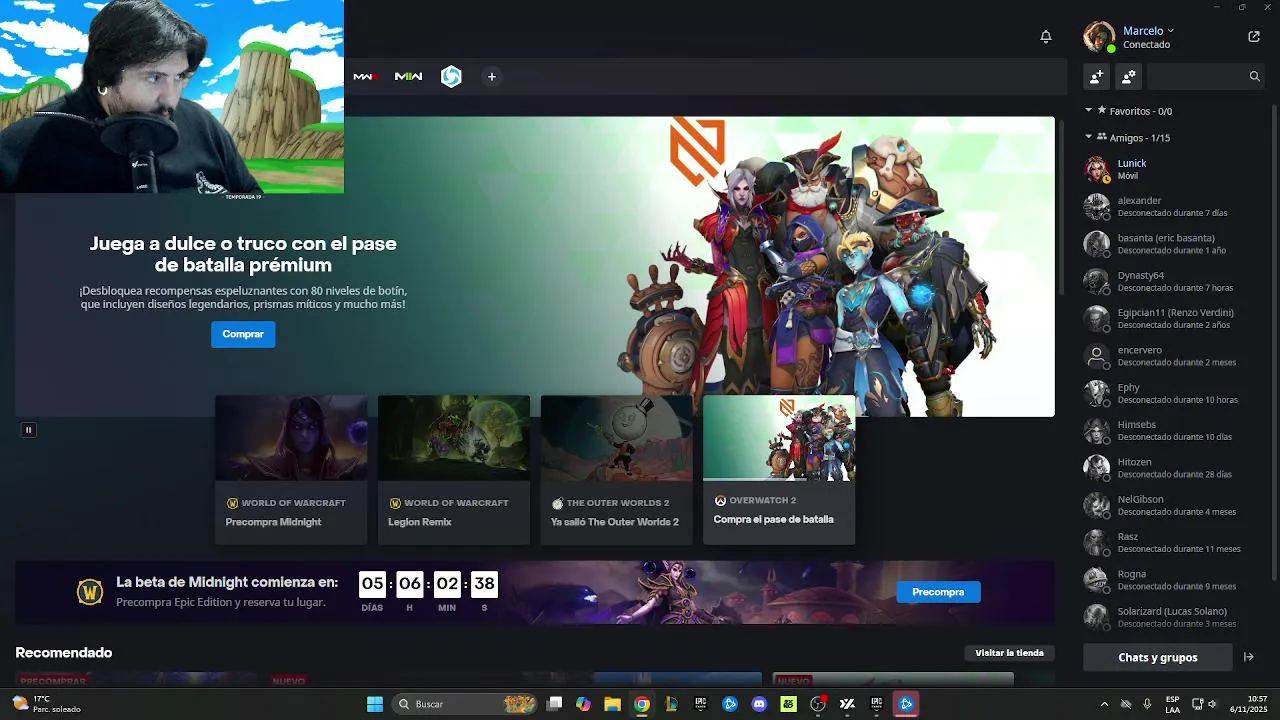Select friend basanta (eric basanta)
Viewport: 1280px width, 720px height.
(1176, 244)
